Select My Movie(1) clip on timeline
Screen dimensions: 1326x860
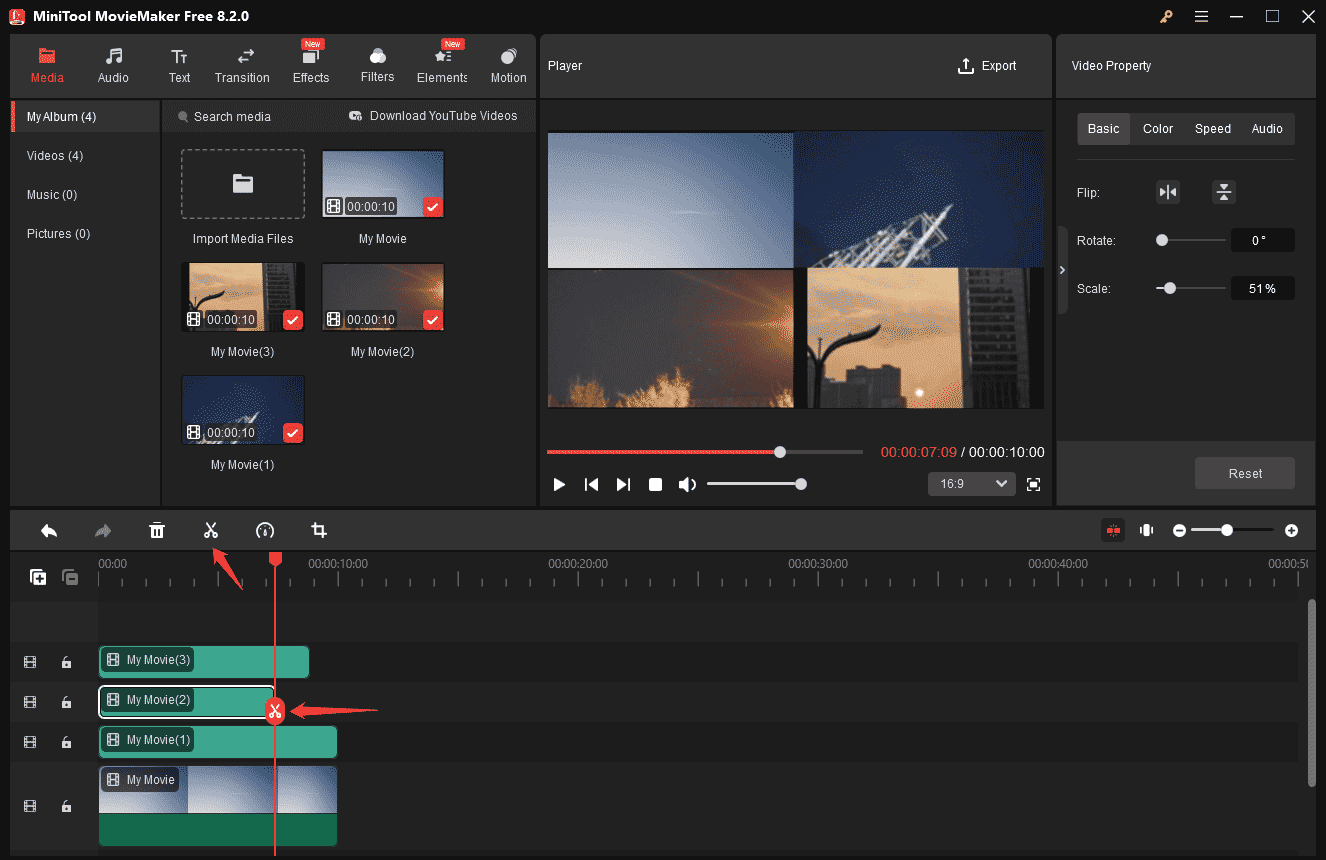click(218, 742)
